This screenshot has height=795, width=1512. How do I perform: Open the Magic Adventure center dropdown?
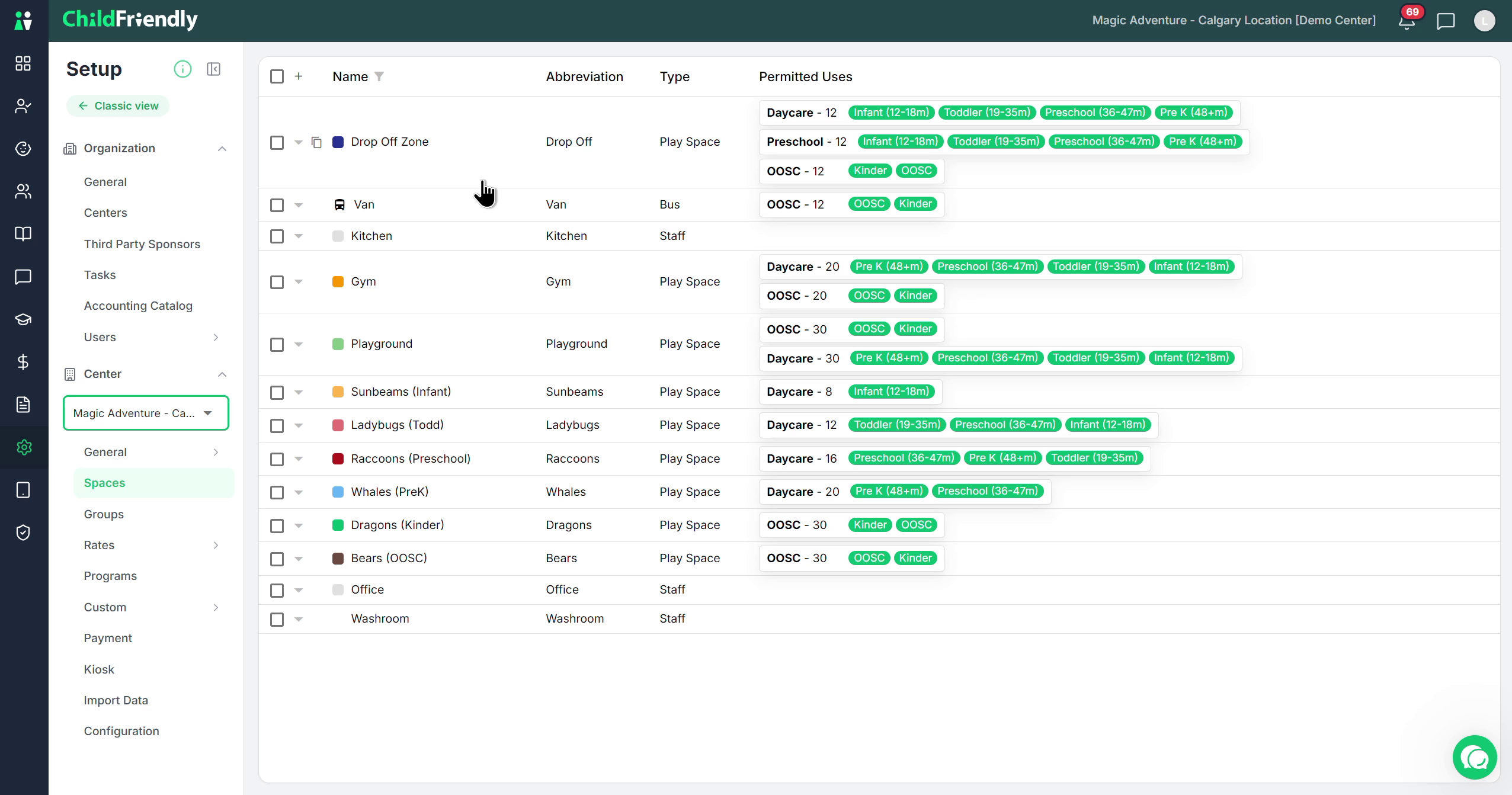146,413
